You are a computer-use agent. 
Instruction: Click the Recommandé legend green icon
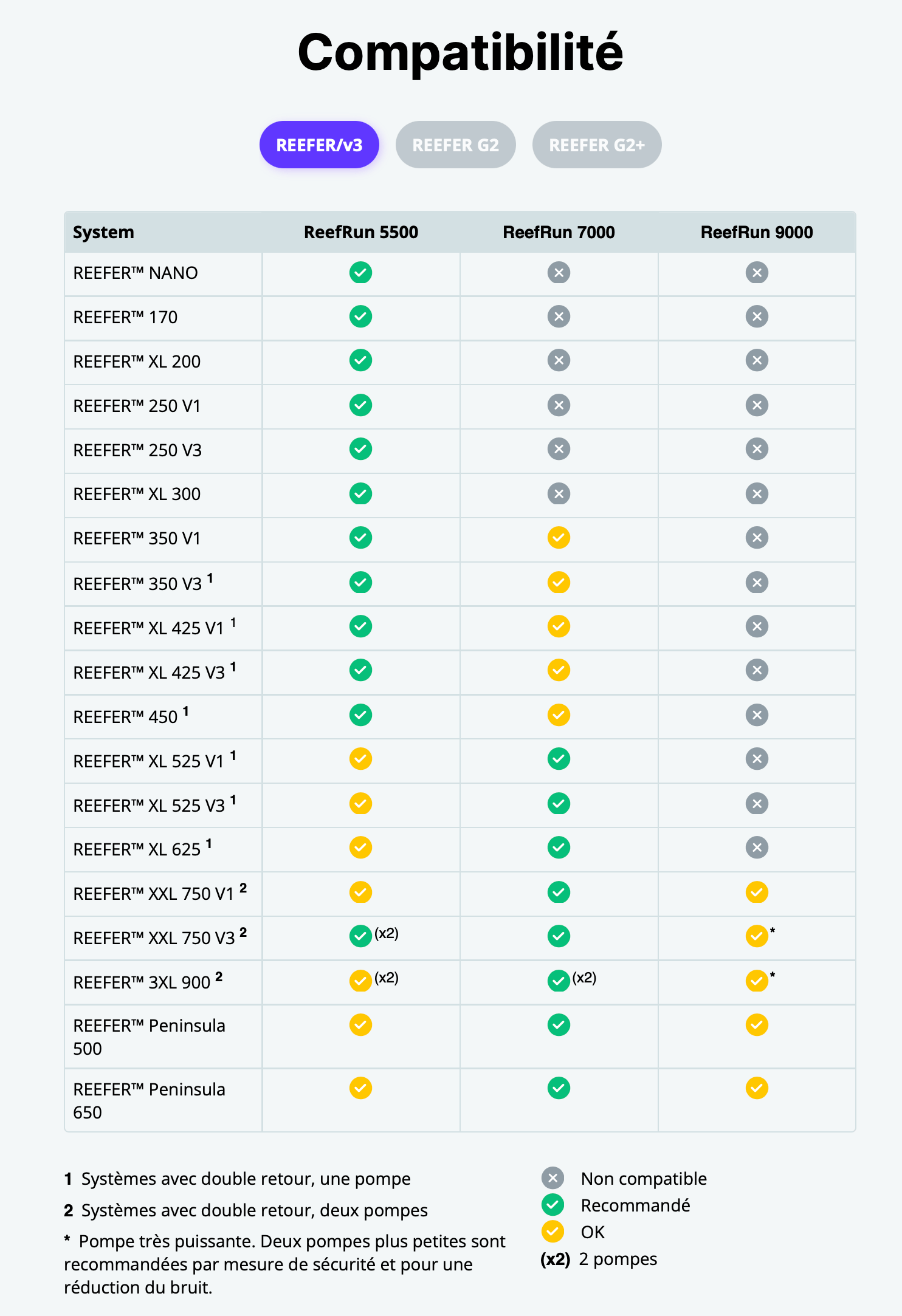pos(553,1205)
